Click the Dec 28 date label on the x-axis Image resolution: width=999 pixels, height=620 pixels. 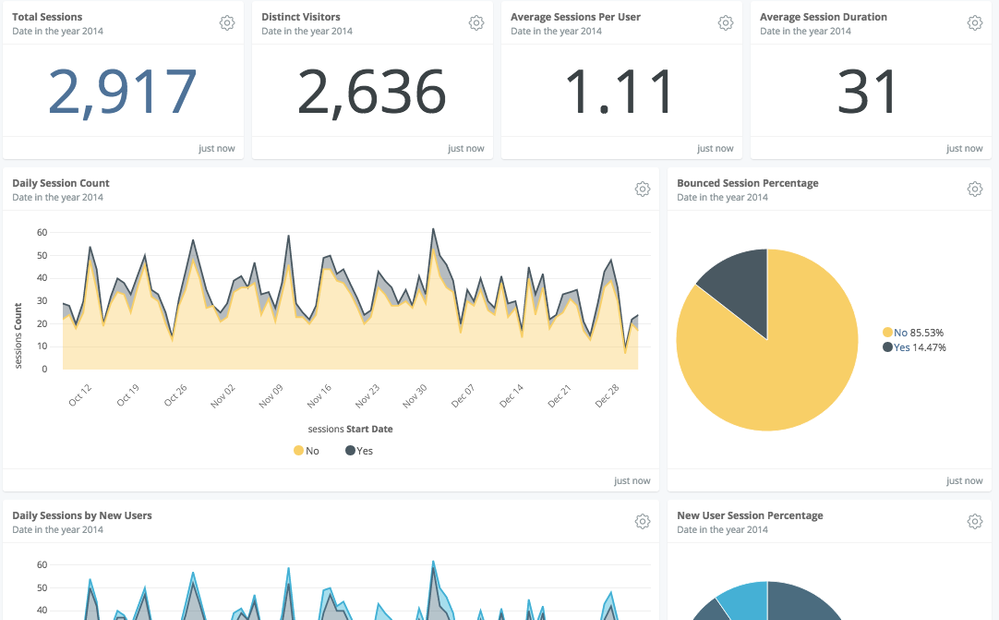click(x=607, y=396)
